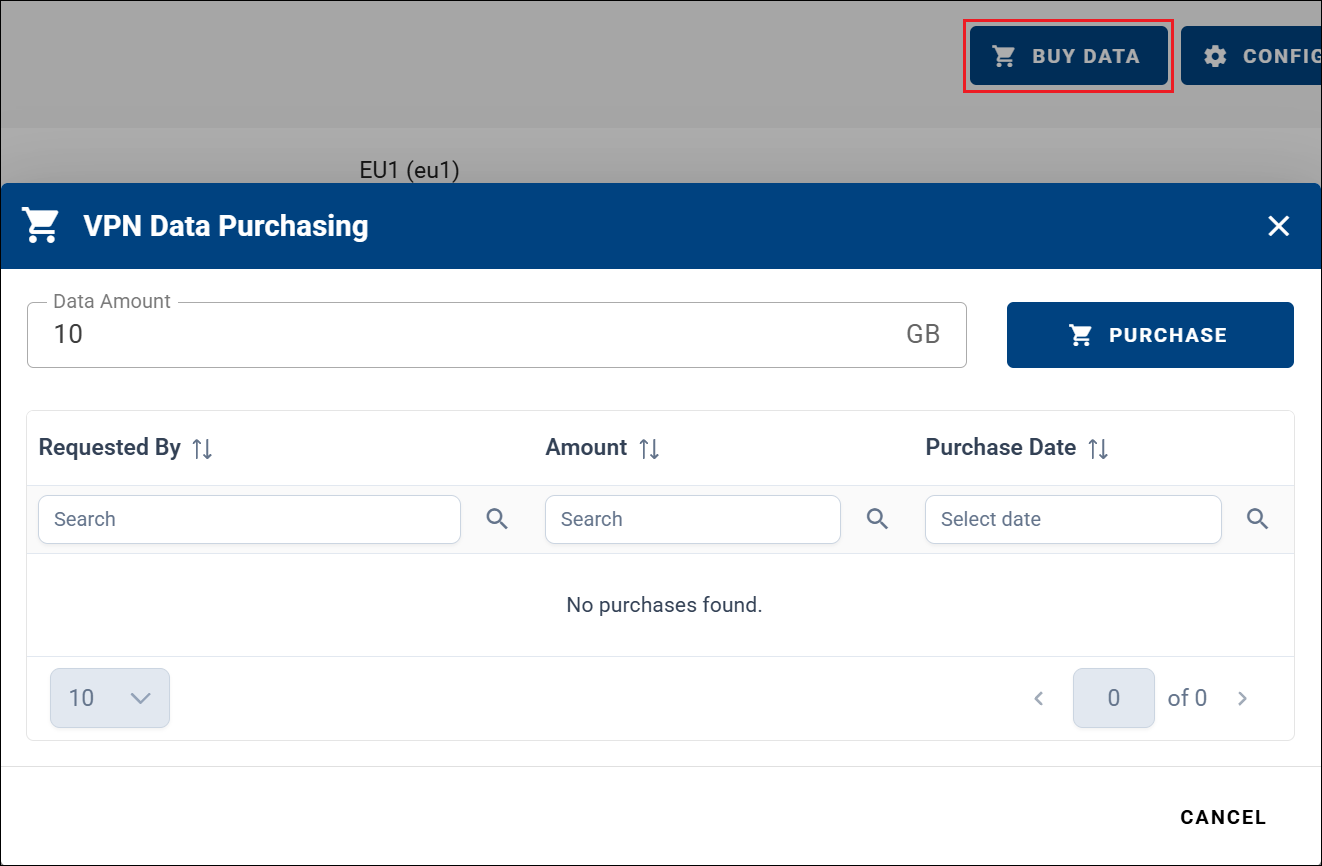Sort by Purchase Date column
This screenshot has height=866, width=1322.
(x=1098, y=448)
